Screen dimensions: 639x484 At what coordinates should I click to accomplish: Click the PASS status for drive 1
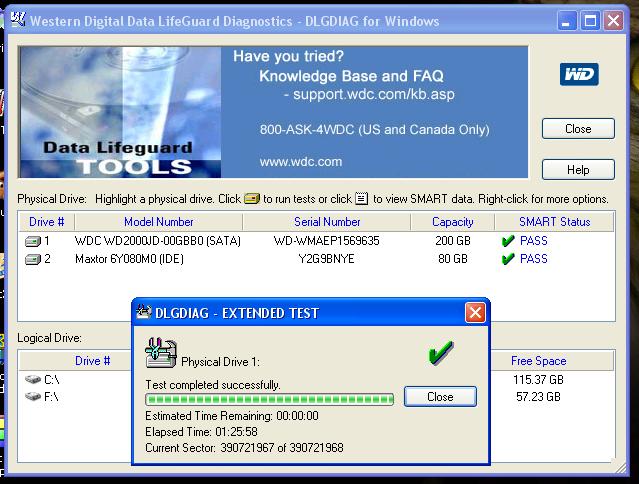[533, 241]
